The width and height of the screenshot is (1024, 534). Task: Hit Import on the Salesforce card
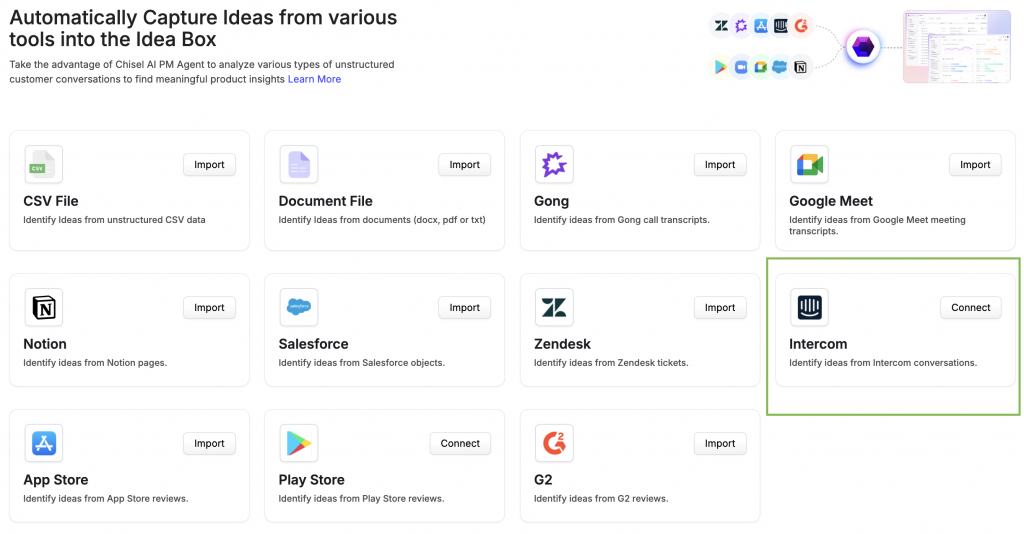pos(464,308)
